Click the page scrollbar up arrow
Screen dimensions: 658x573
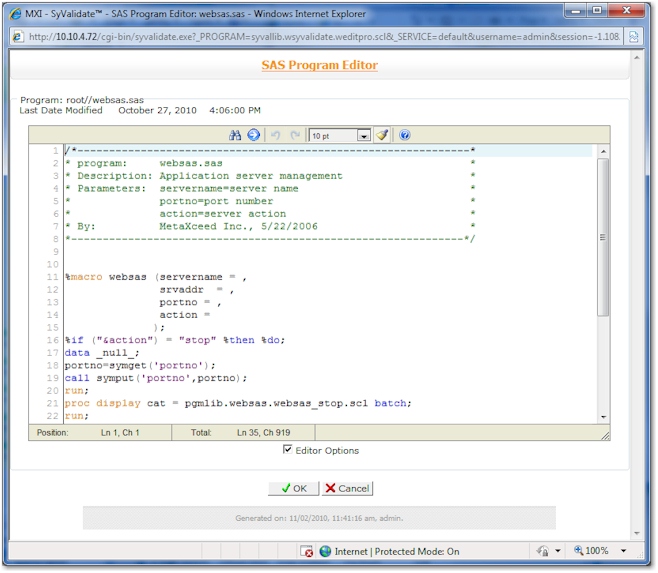637,58
